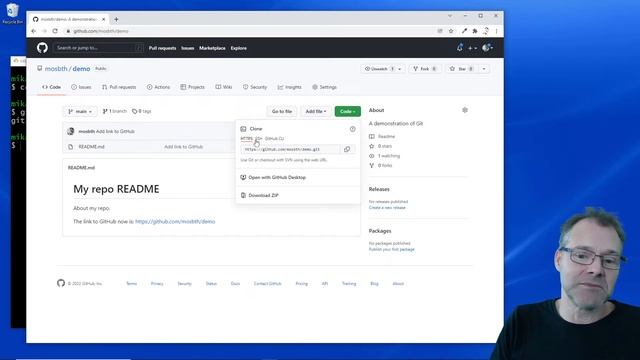Open the Insights repository tab
640x360 pixels.
click(x=289, y=87)
